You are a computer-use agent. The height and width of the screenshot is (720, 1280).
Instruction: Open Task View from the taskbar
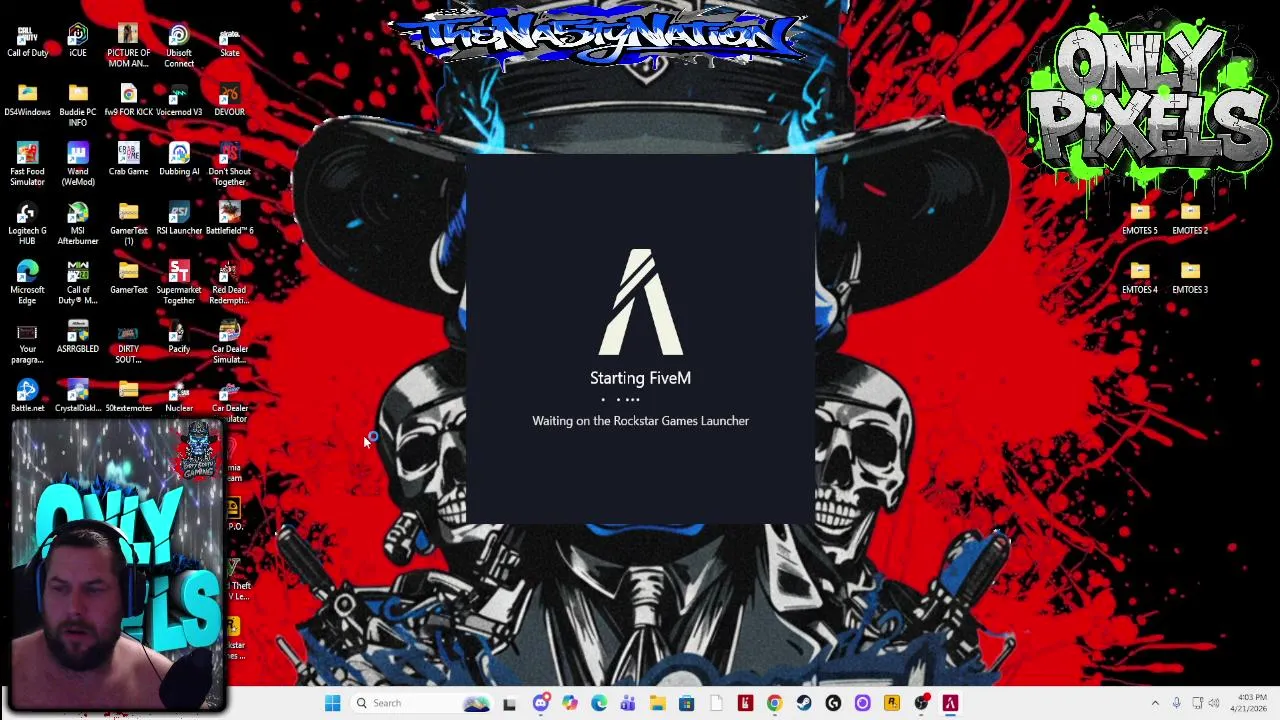tap(509, 703)
